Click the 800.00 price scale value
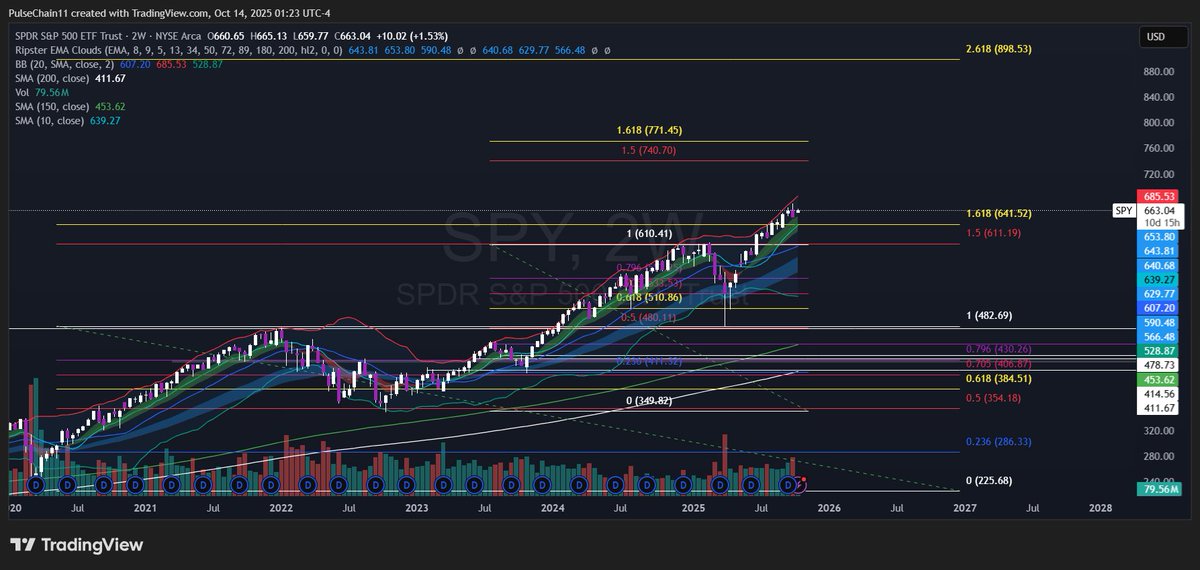The image size is (1200, 570). coord(1160,123)
